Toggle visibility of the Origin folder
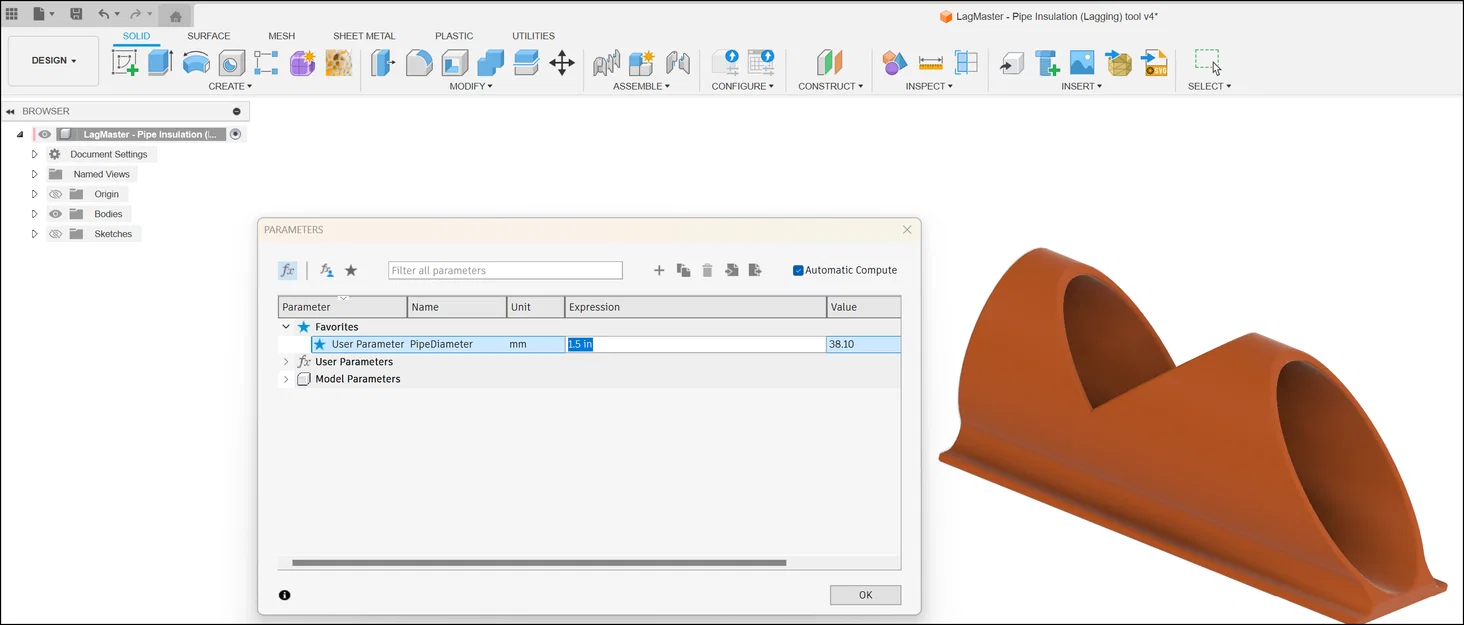 coord(56,194)
